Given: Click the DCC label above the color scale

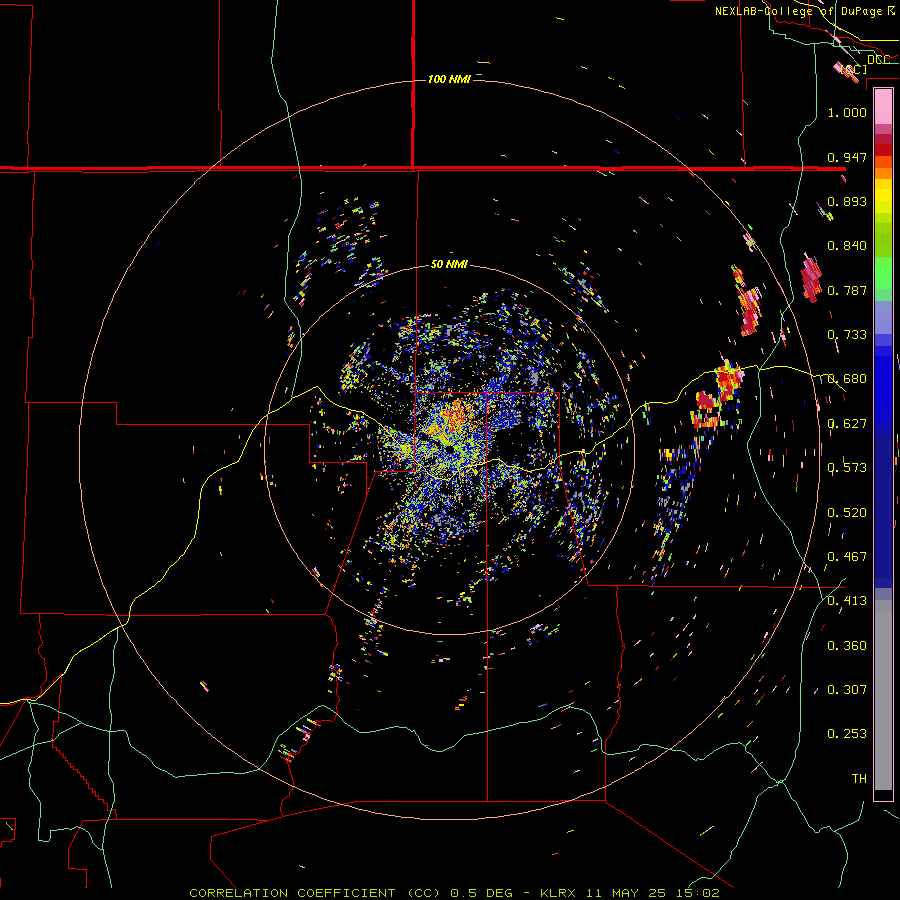Looking at the screenshot, I should pos(878,59).
